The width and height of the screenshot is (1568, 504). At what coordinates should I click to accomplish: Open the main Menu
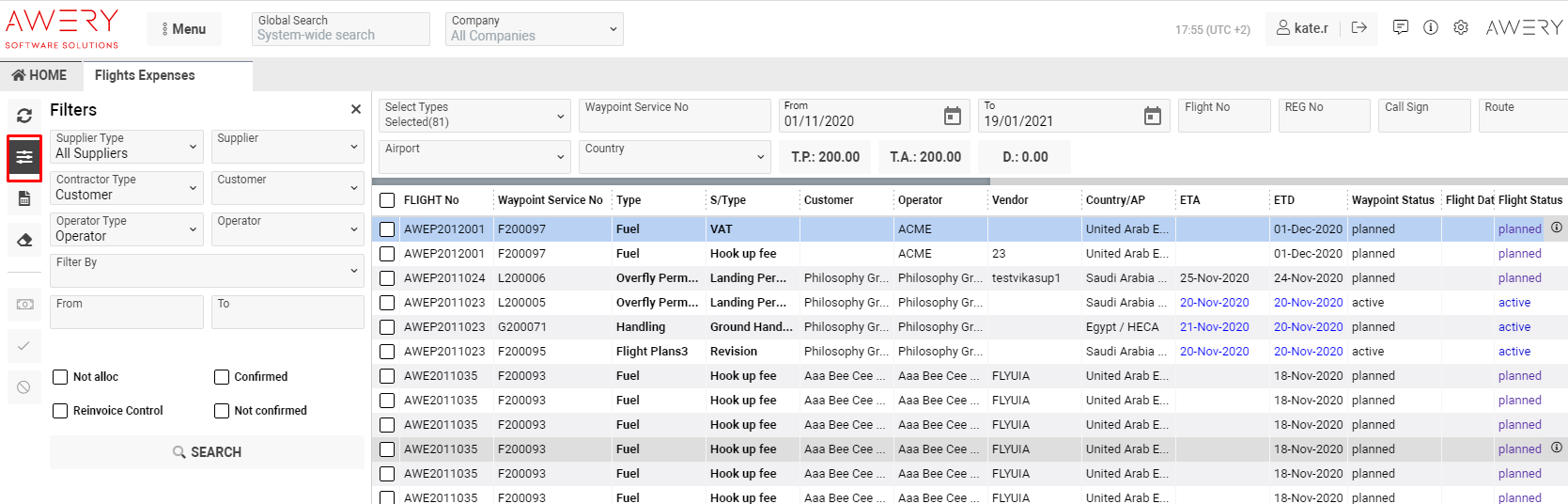(183, 29)
